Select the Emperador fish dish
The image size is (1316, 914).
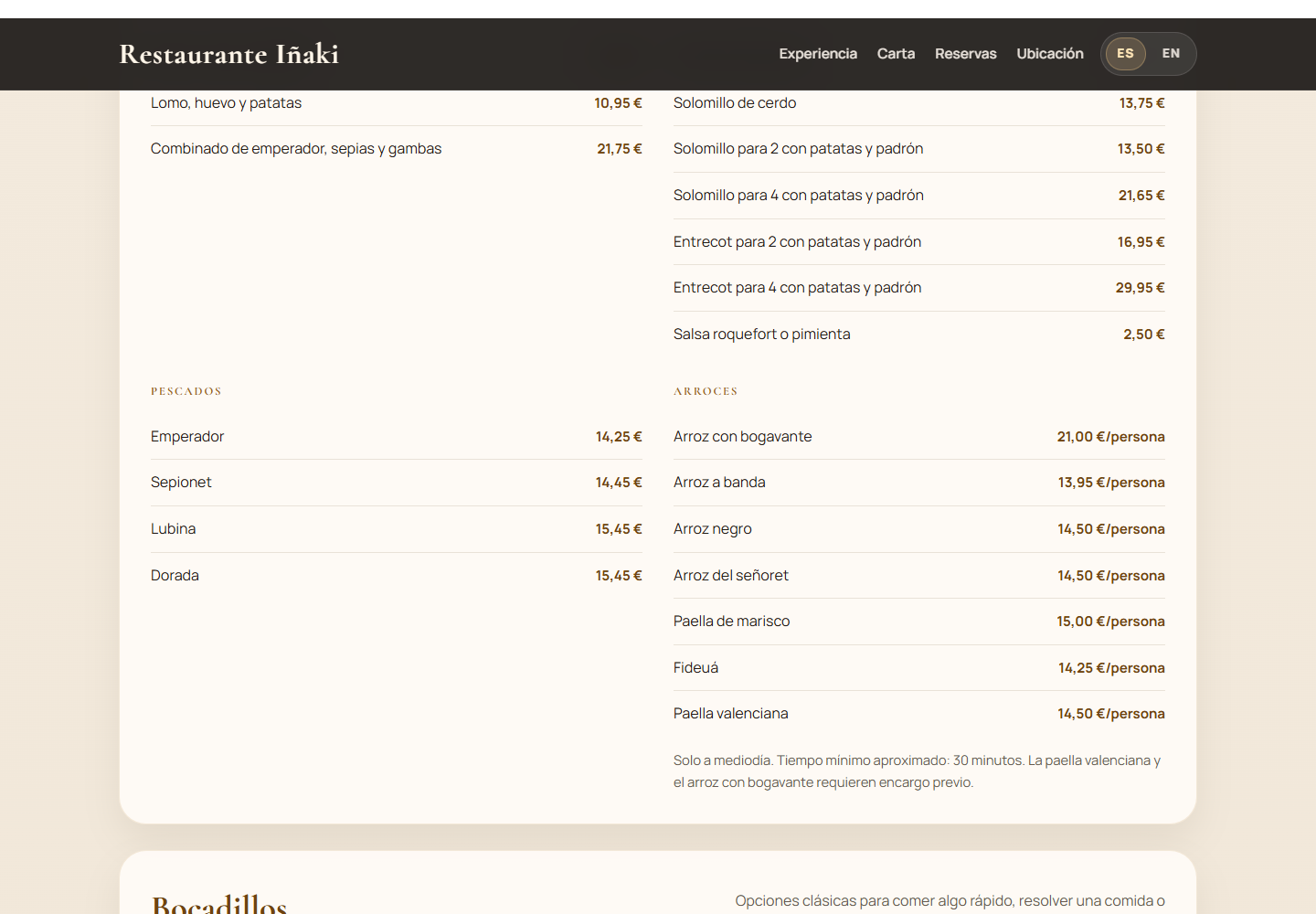187,437
